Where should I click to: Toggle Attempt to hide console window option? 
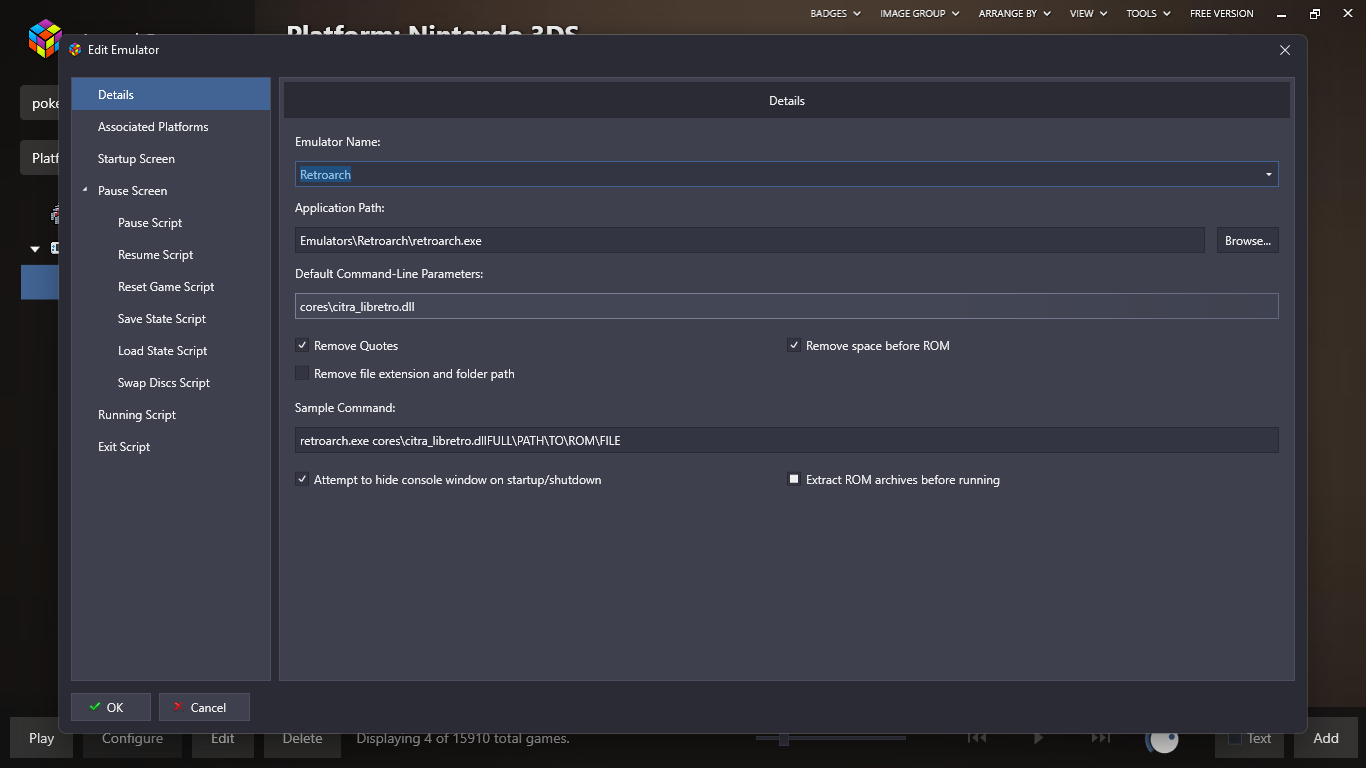(302, 479)
